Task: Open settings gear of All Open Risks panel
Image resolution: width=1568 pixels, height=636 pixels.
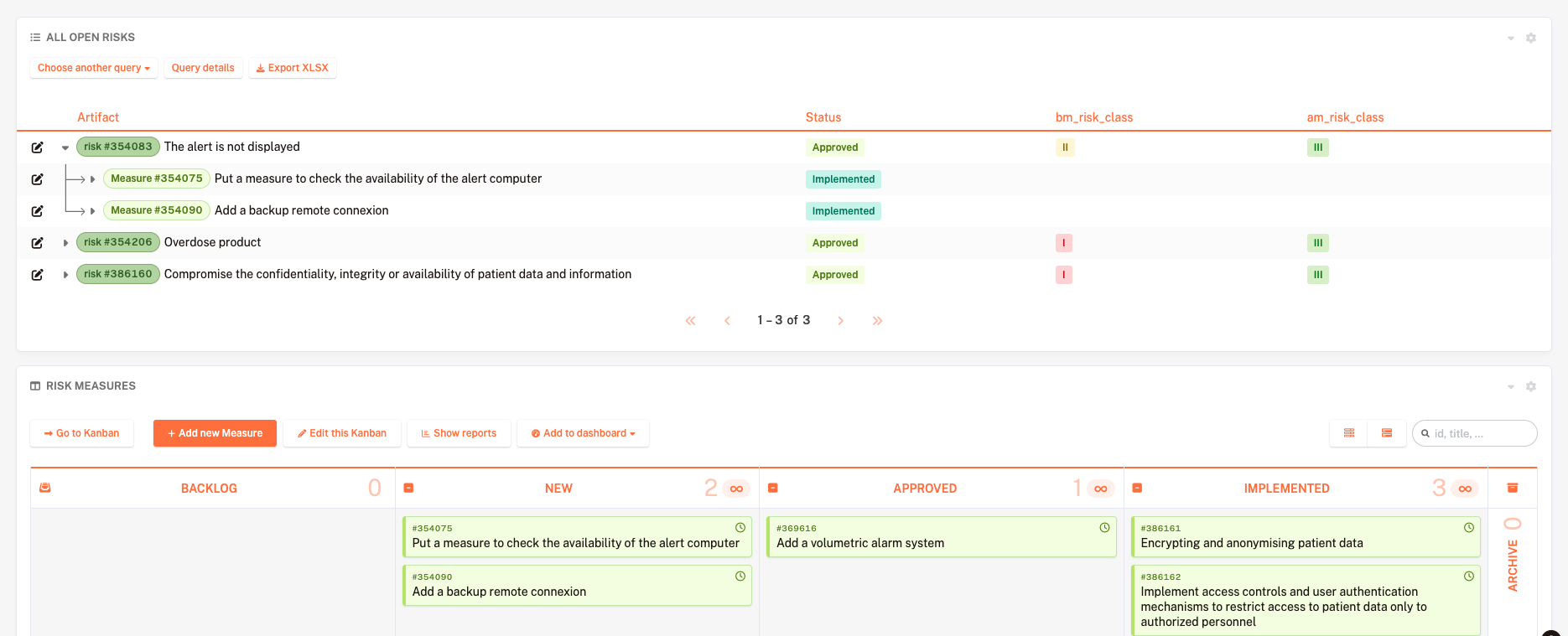Action: [x=1530, y=38]
